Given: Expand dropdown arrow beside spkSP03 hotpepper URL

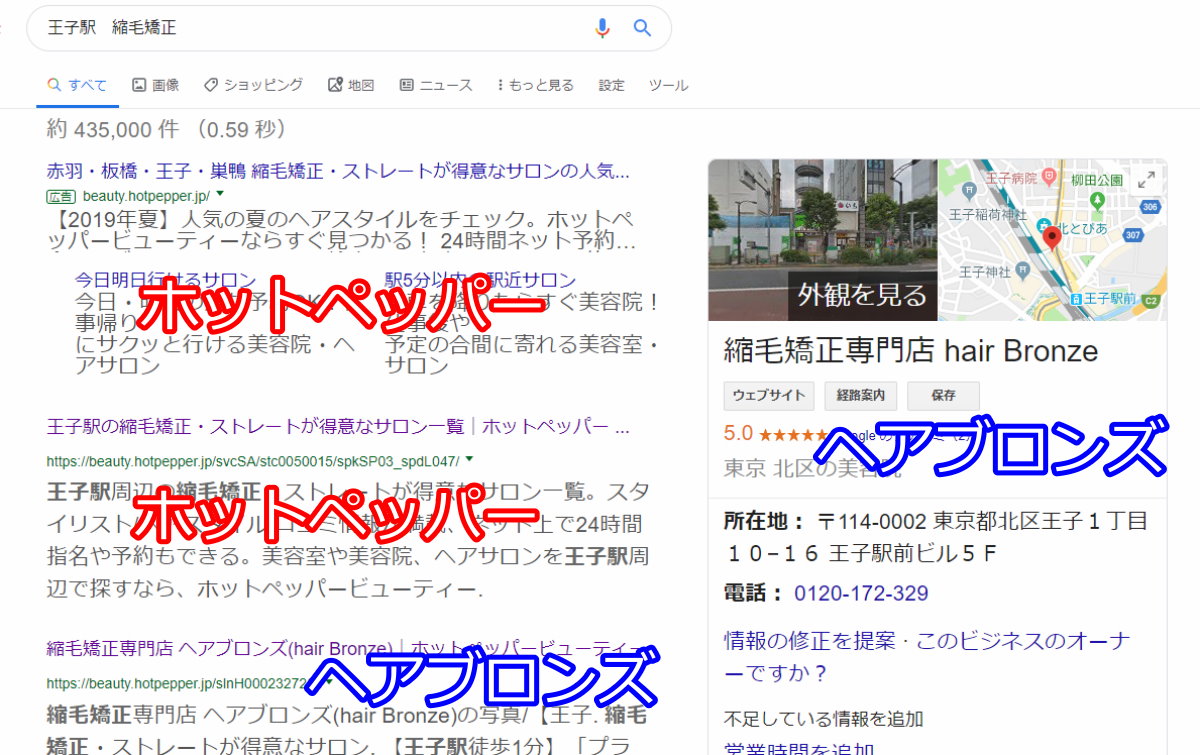Looking at the screenshot, I should tap(469, 460).
